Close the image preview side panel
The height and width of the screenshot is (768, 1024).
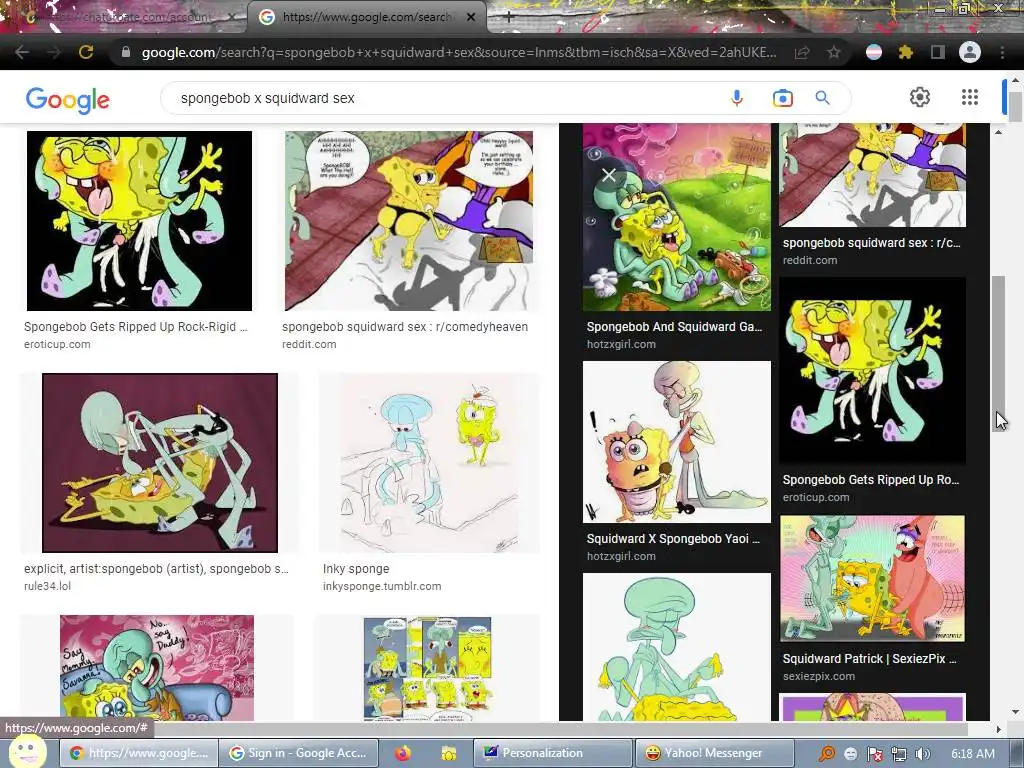(609, 175)
